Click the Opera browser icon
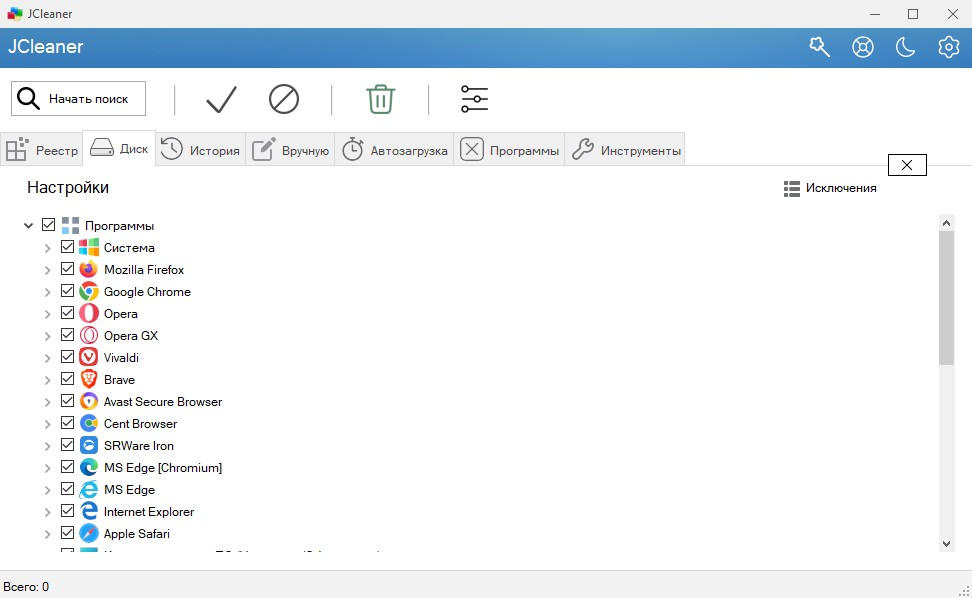Screen dimensions: 972x598 89,314
